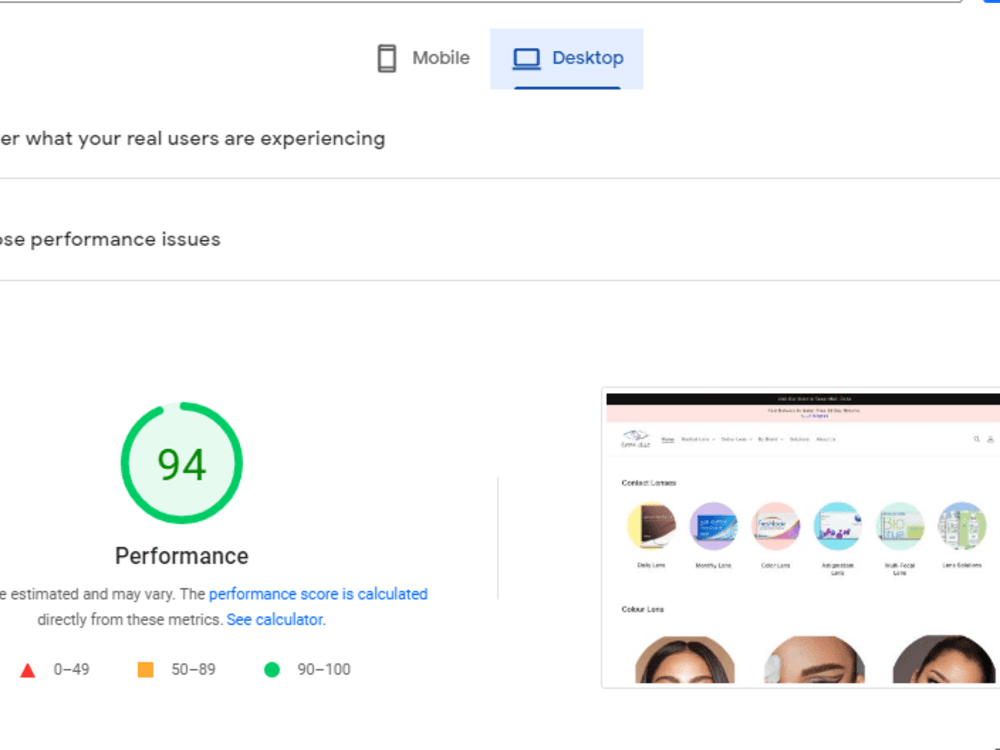Select the Desktop tab

click(567, 58)
